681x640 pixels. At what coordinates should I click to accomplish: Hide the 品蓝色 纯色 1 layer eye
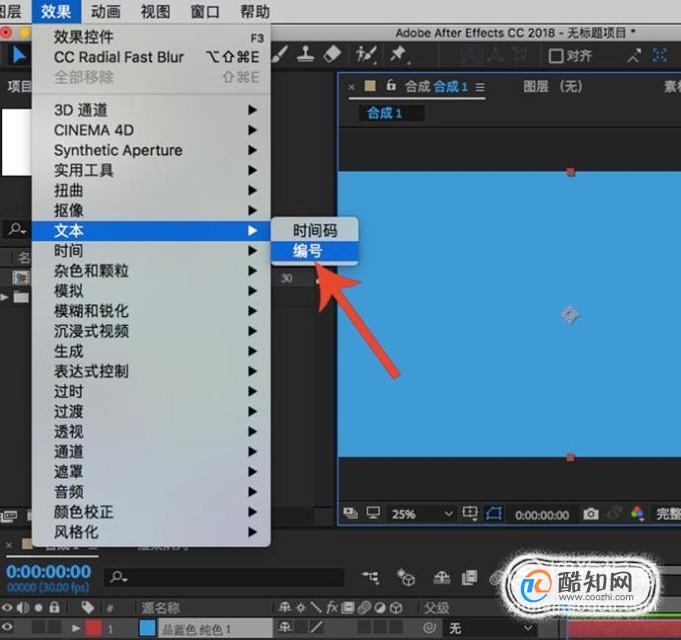point(7,627)
